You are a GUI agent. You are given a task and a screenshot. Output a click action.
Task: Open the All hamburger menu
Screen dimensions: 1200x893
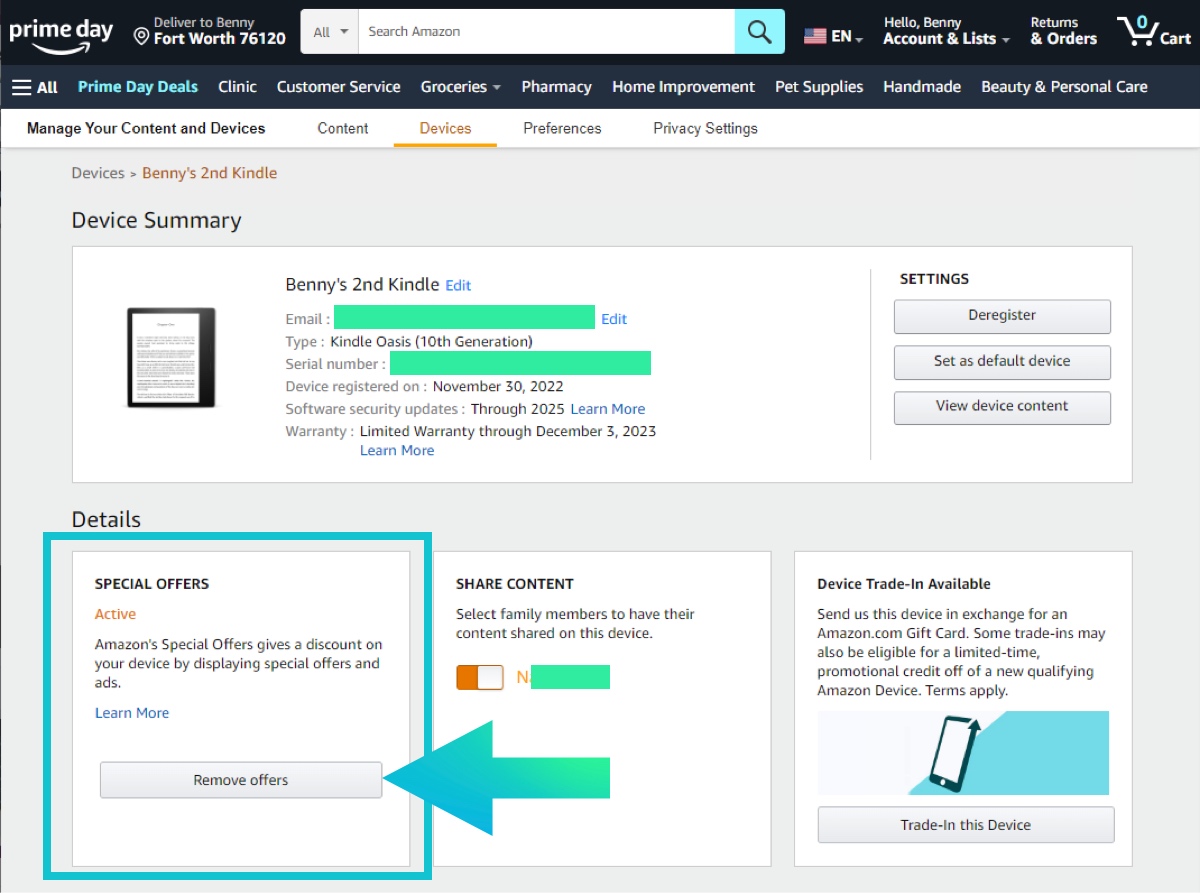(x=34, y=87)
